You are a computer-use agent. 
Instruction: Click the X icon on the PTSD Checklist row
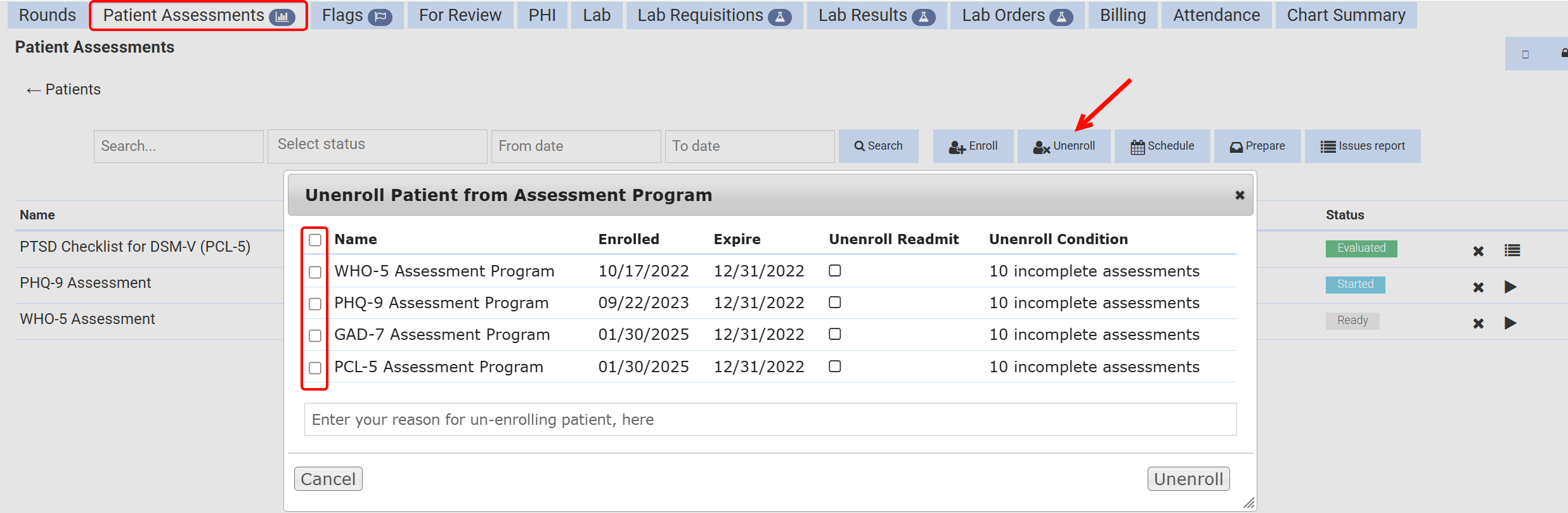coord(1478,251)
